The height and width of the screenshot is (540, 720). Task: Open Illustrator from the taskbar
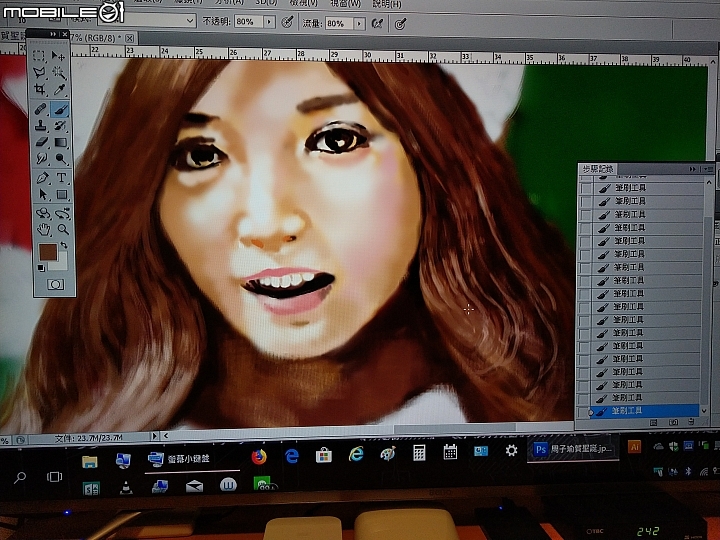[x=634, y=447]
